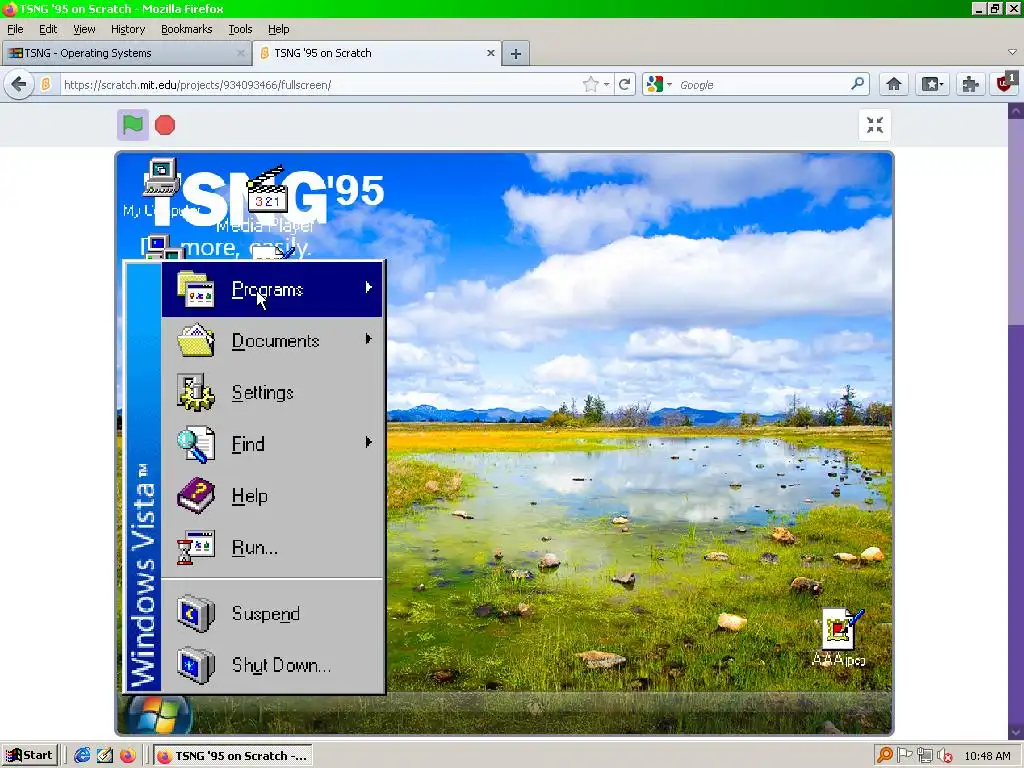Image resolution: width=1024 pixels, height=768 pixels.
Task: Open Firefox home page button
Action: tap(893, 84)
